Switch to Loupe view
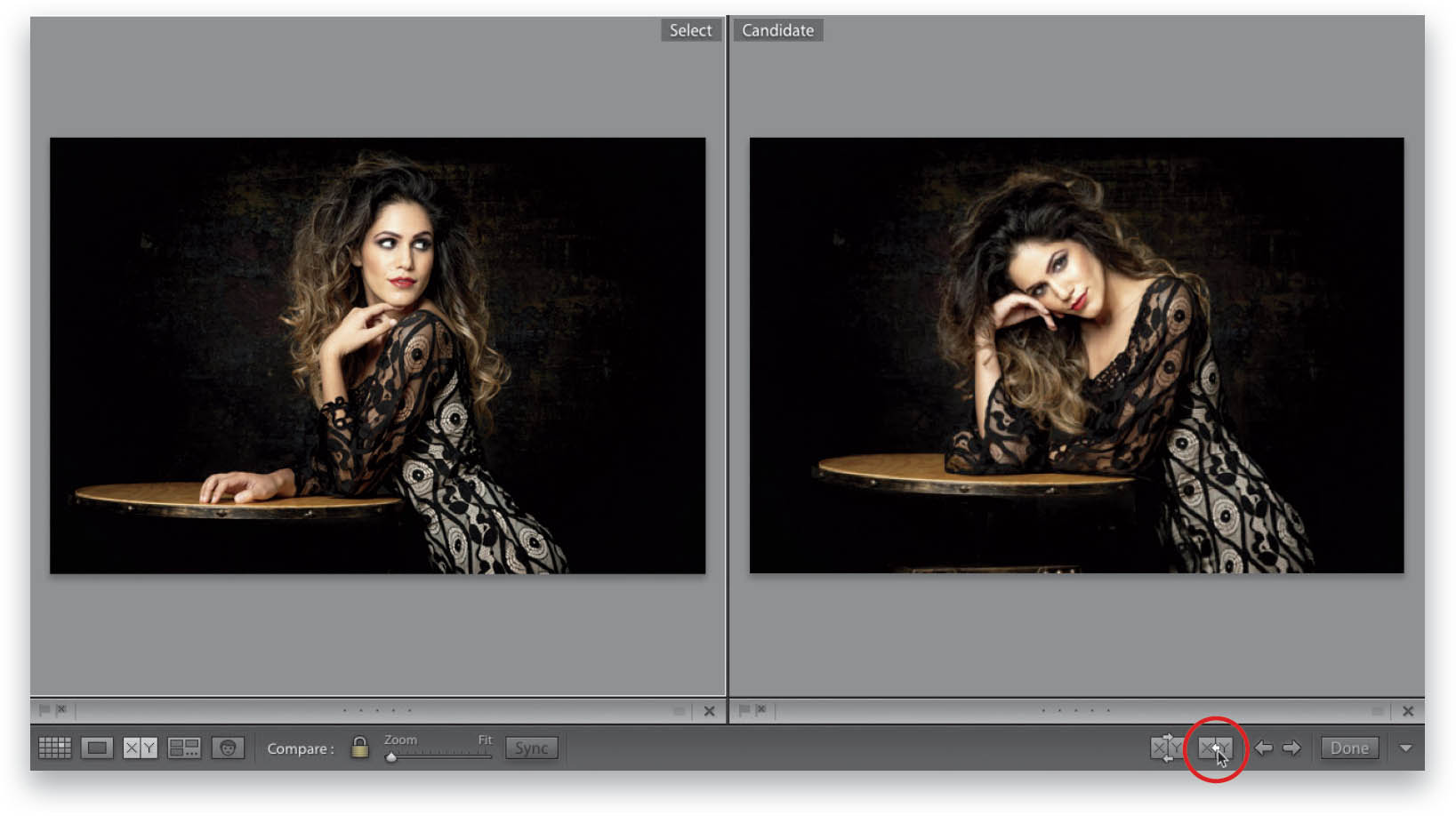1456x816 pixels. 98,748
